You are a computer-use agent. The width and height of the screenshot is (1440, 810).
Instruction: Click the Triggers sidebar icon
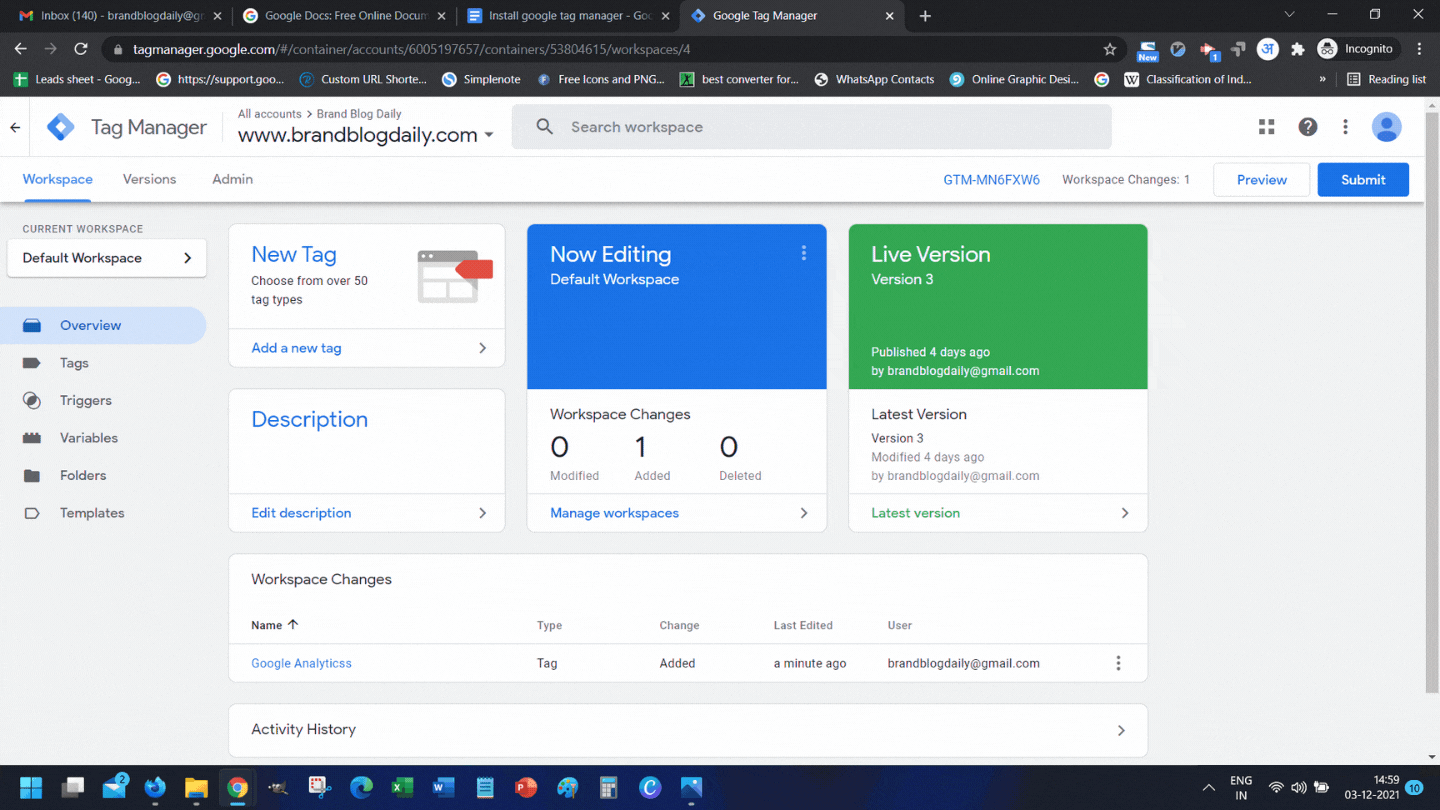point(32,400)
